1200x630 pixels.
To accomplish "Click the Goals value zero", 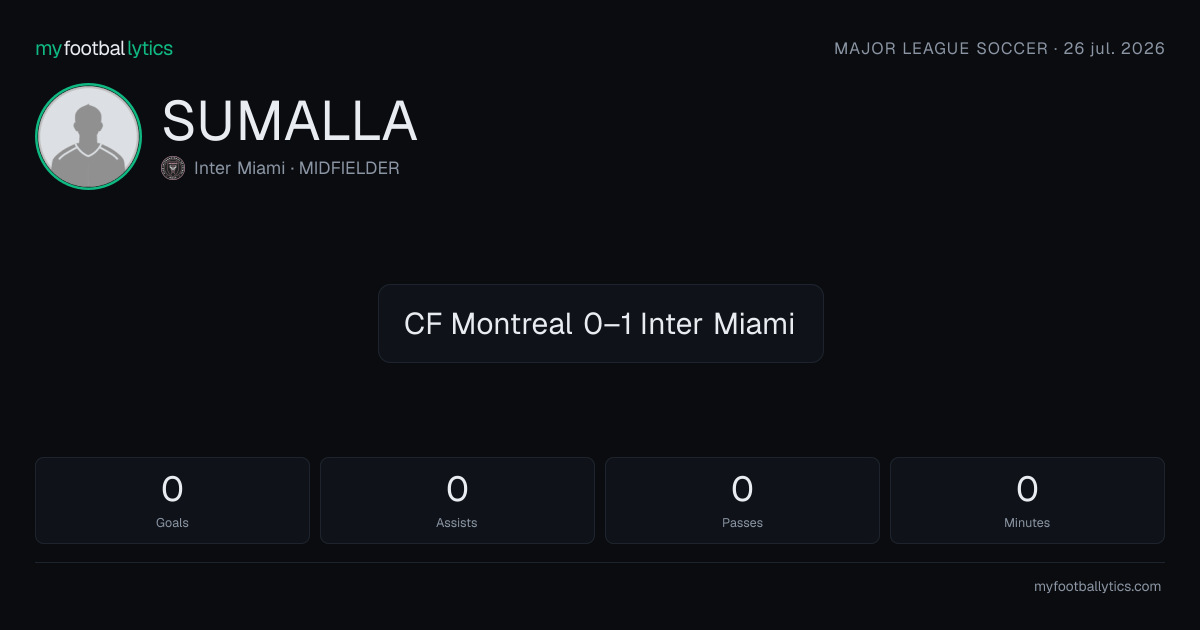I will pyautogui.click(x=172, y=489).
